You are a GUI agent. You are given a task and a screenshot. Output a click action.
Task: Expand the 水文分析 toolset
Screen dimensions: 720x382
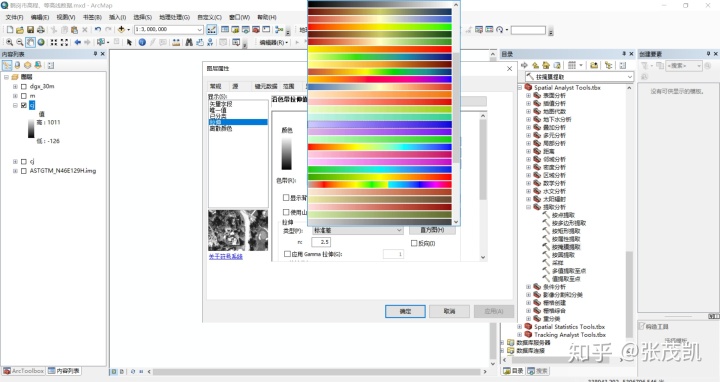tap(528, 191)
